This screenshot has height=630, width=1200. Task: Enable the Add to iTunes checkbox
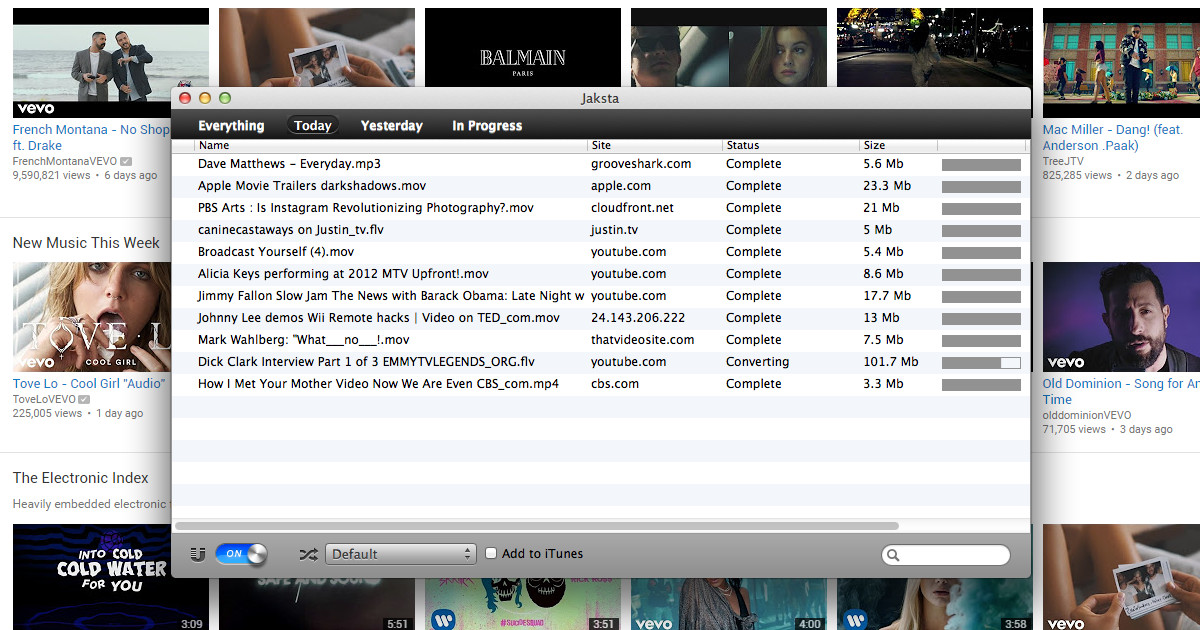[491, 553]
